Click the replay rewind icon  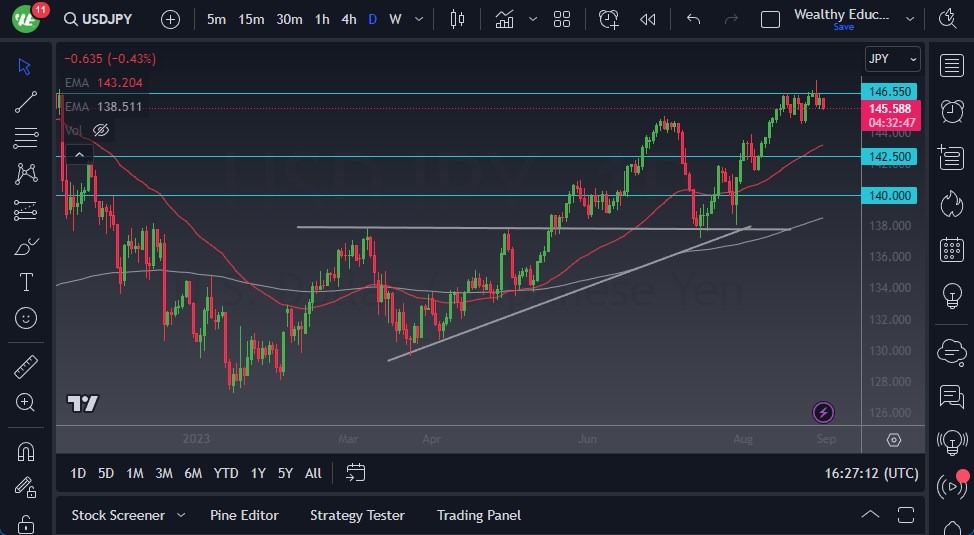[648, 19]
